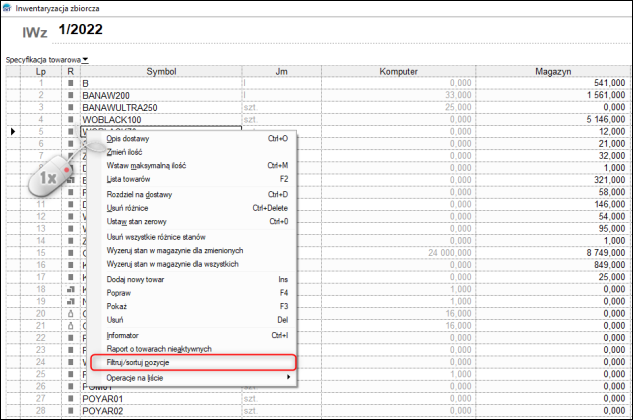
Task: Select Opis dostawy menu entry
Action: pyautogui.click(x=126, y=138)
